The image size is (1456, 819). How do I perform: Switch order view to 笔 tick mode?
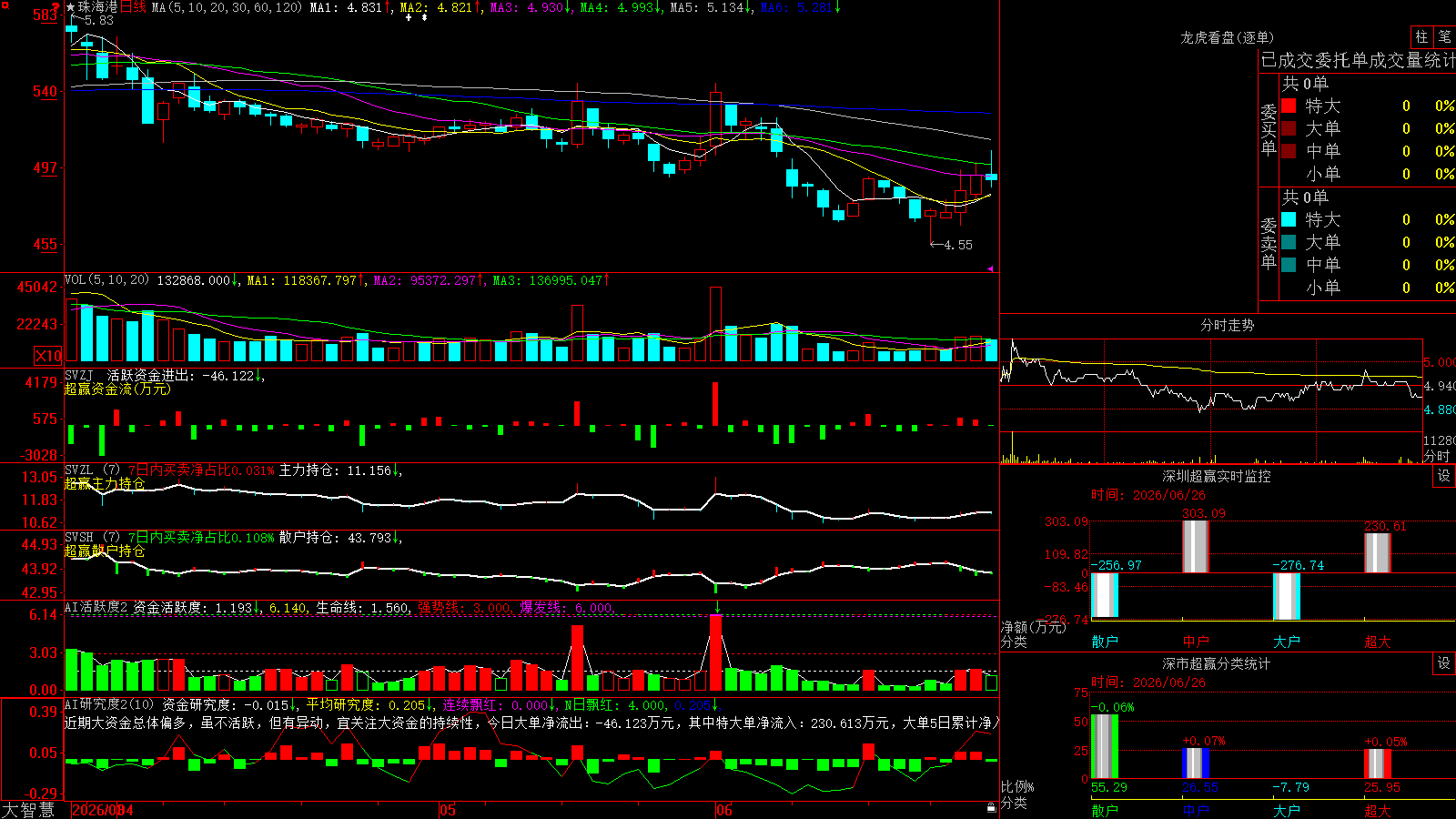(x=1445, y=37)
